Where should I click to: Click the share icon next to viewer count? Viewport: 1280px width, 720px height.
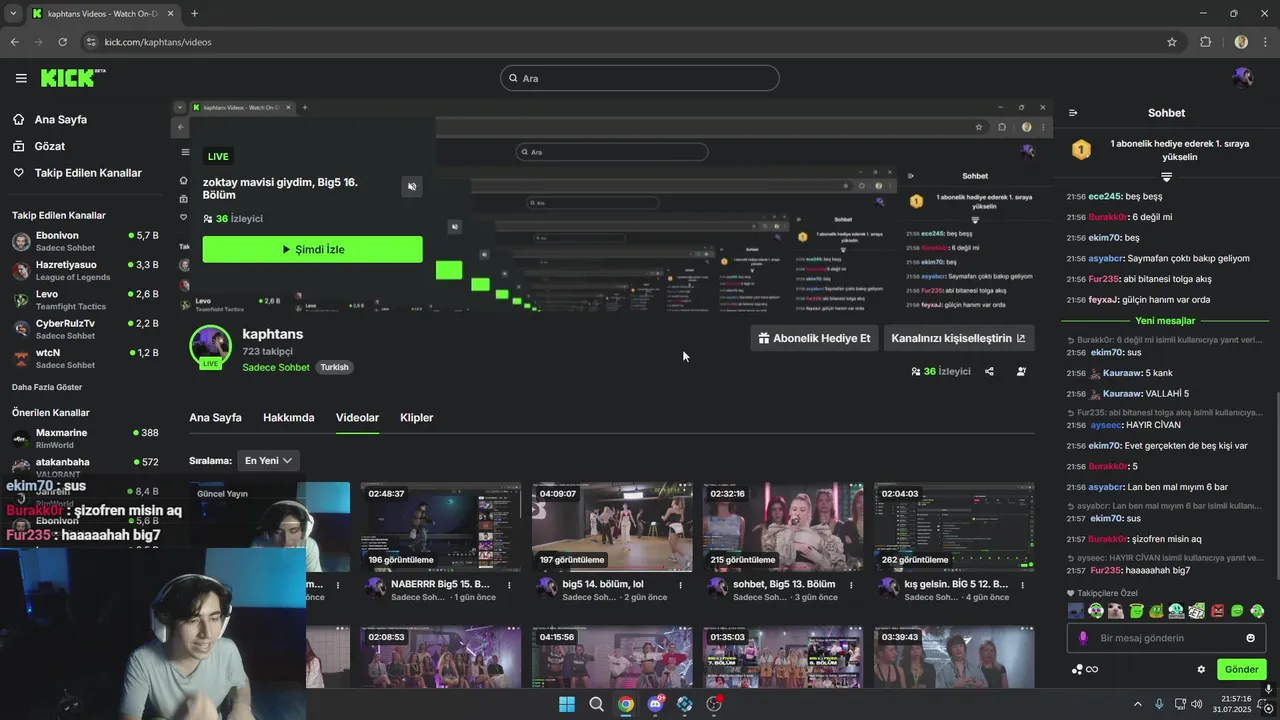tap(989, 371)
